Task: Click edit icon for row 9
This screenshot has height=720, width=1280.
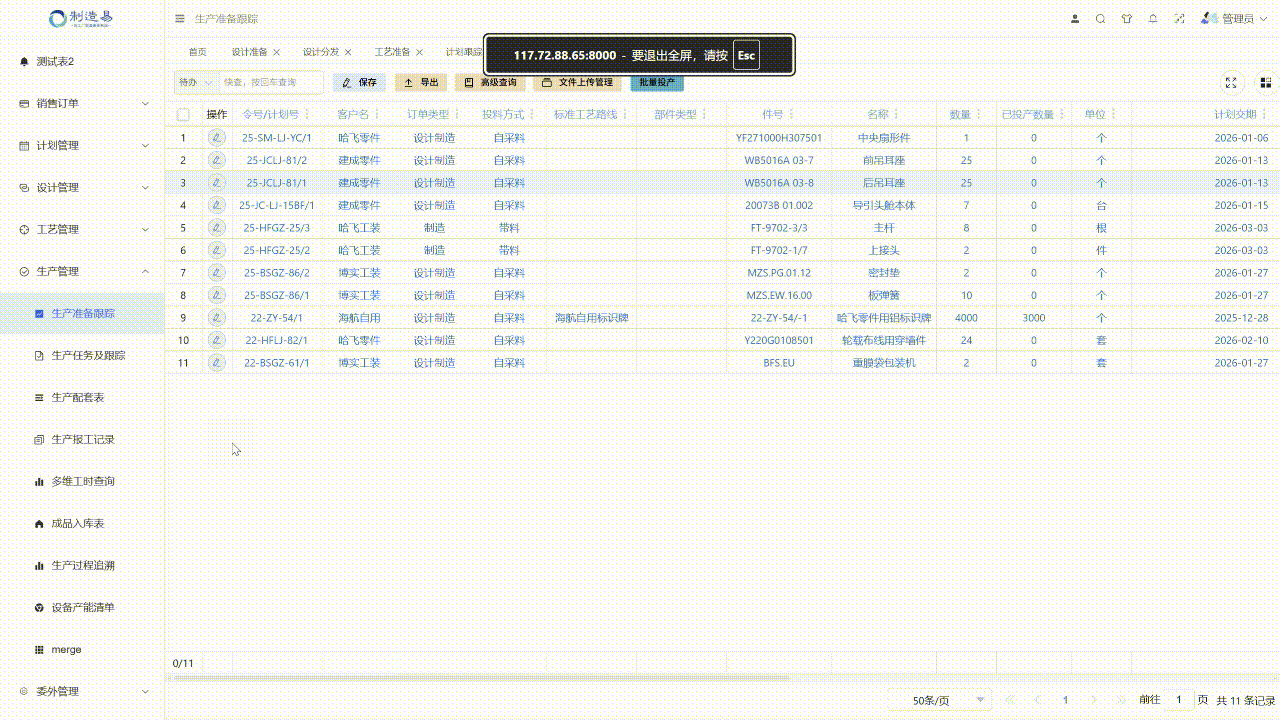Action: pos(217,318)
